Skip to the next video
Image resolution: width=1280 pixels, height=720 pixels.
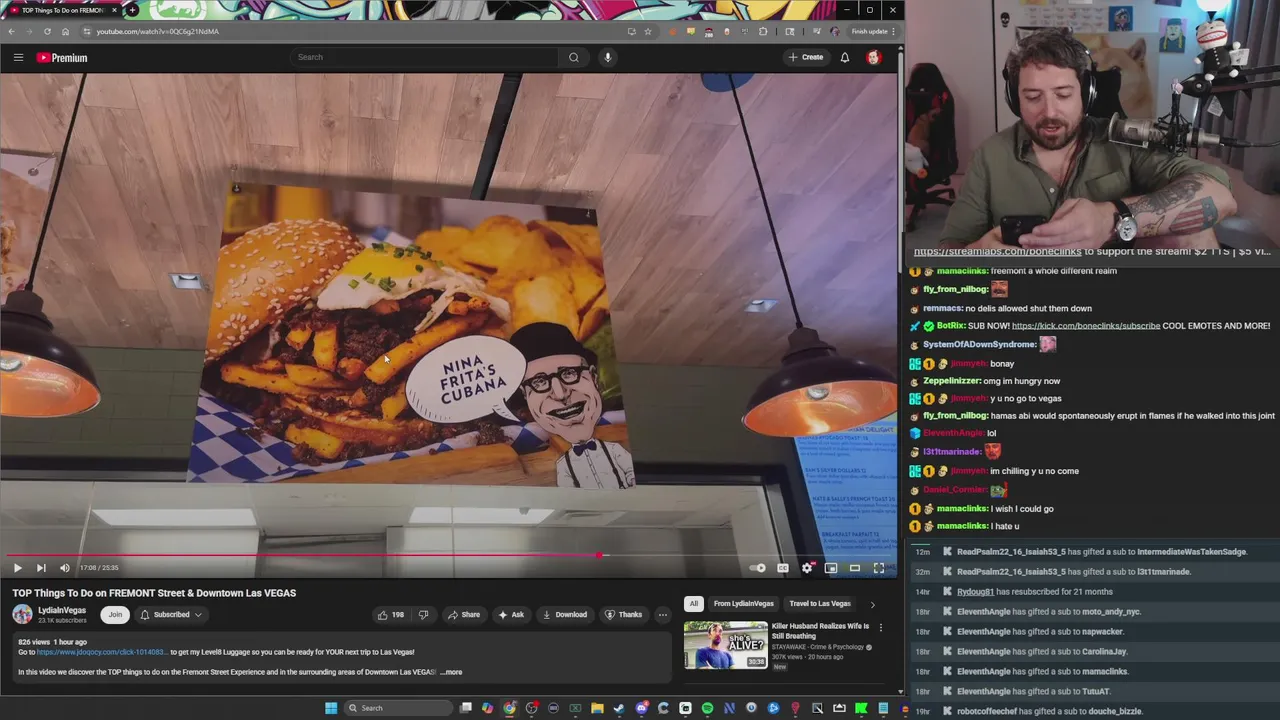(41, 568)
